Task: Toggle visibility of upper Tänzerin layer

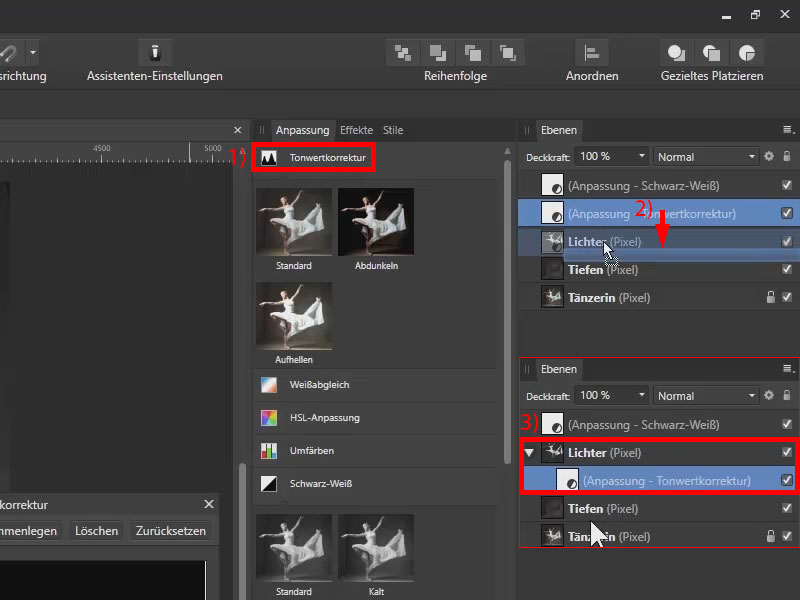Action: point(787,297)
